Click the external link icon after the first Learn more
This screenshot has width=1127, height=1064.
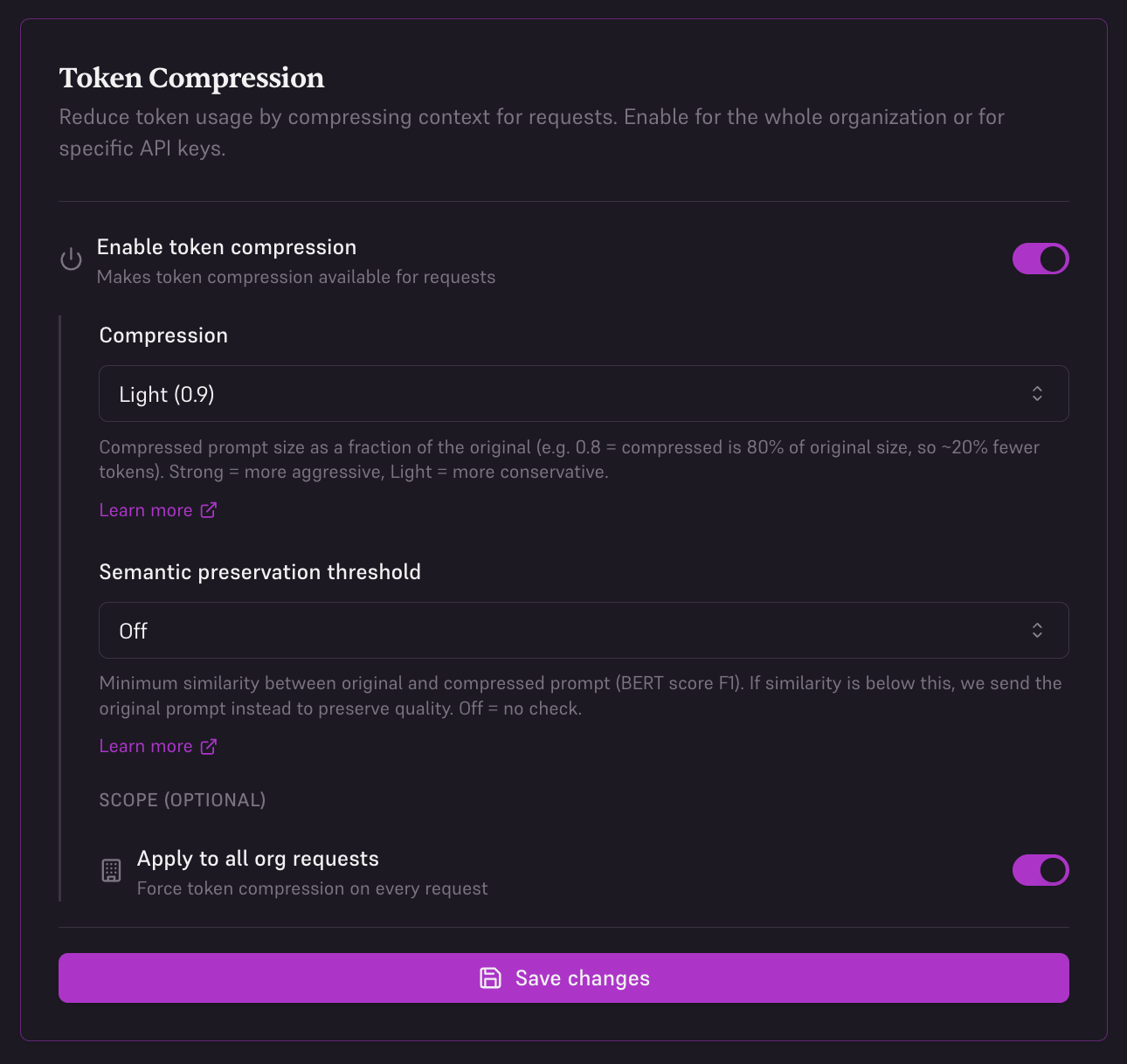click(x=208, y=509)
